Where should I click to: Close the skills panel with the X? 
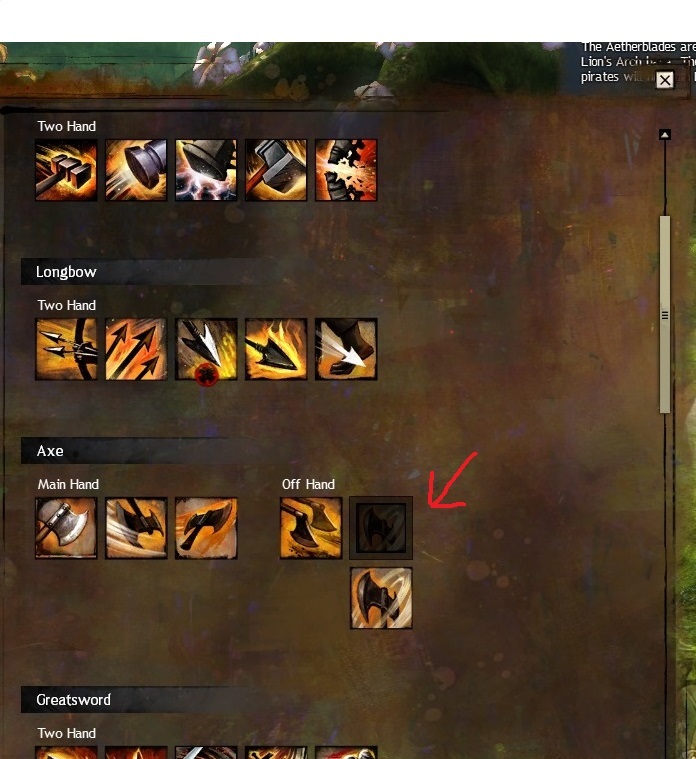[665, 80]
